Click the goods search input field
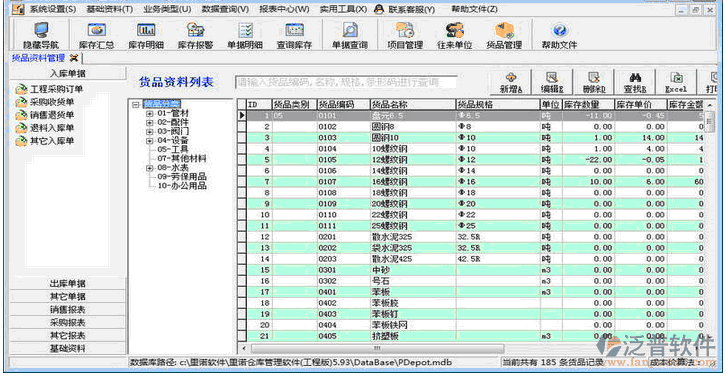Screen dimensions: 726x378 346,82
